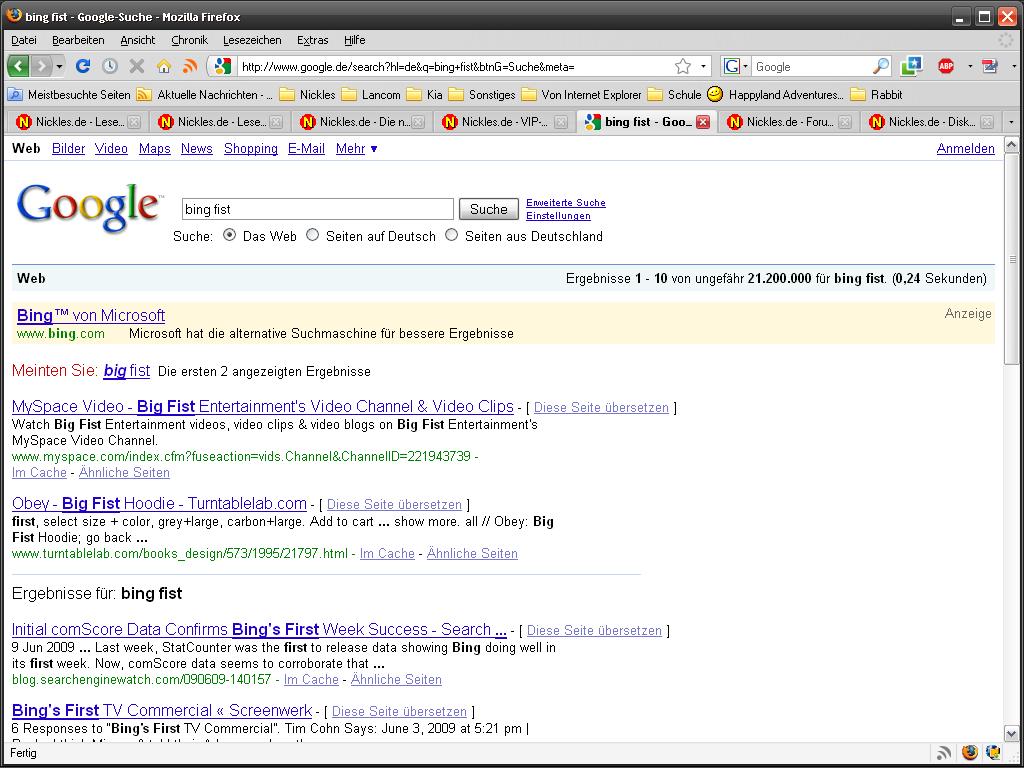
Task: Open the Obey Big Fist Hoodie result
Action: click(159, 504)
